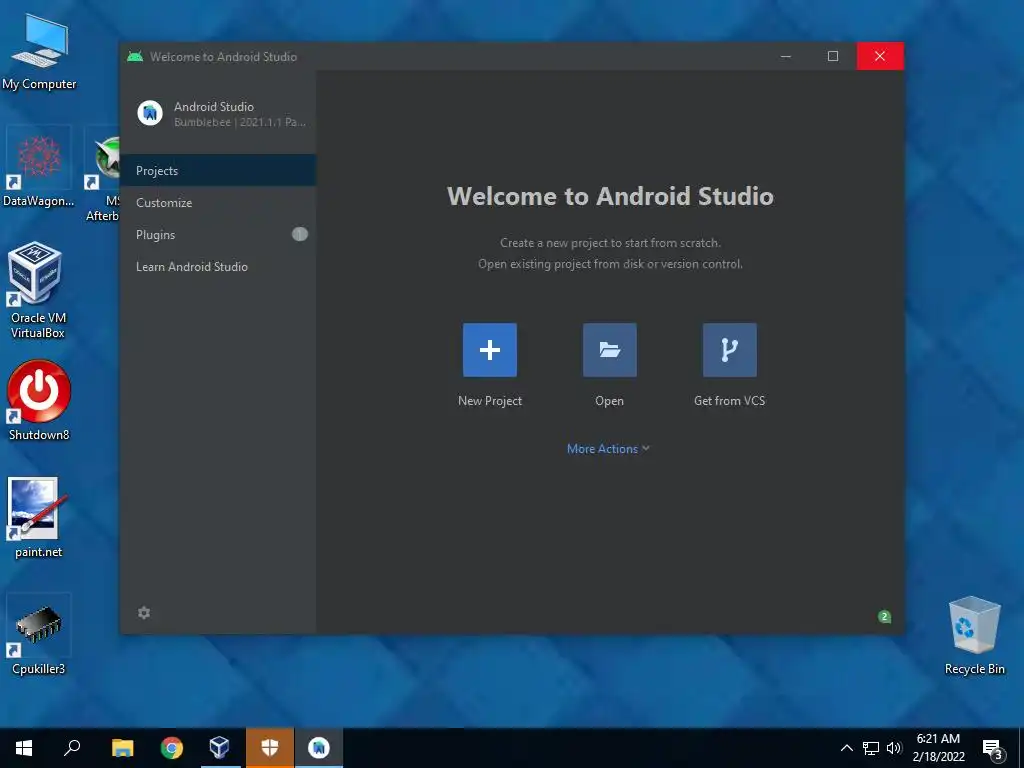The image size is (1024, 768).
Task: Click the Get from VCS label
Action: 729,401
